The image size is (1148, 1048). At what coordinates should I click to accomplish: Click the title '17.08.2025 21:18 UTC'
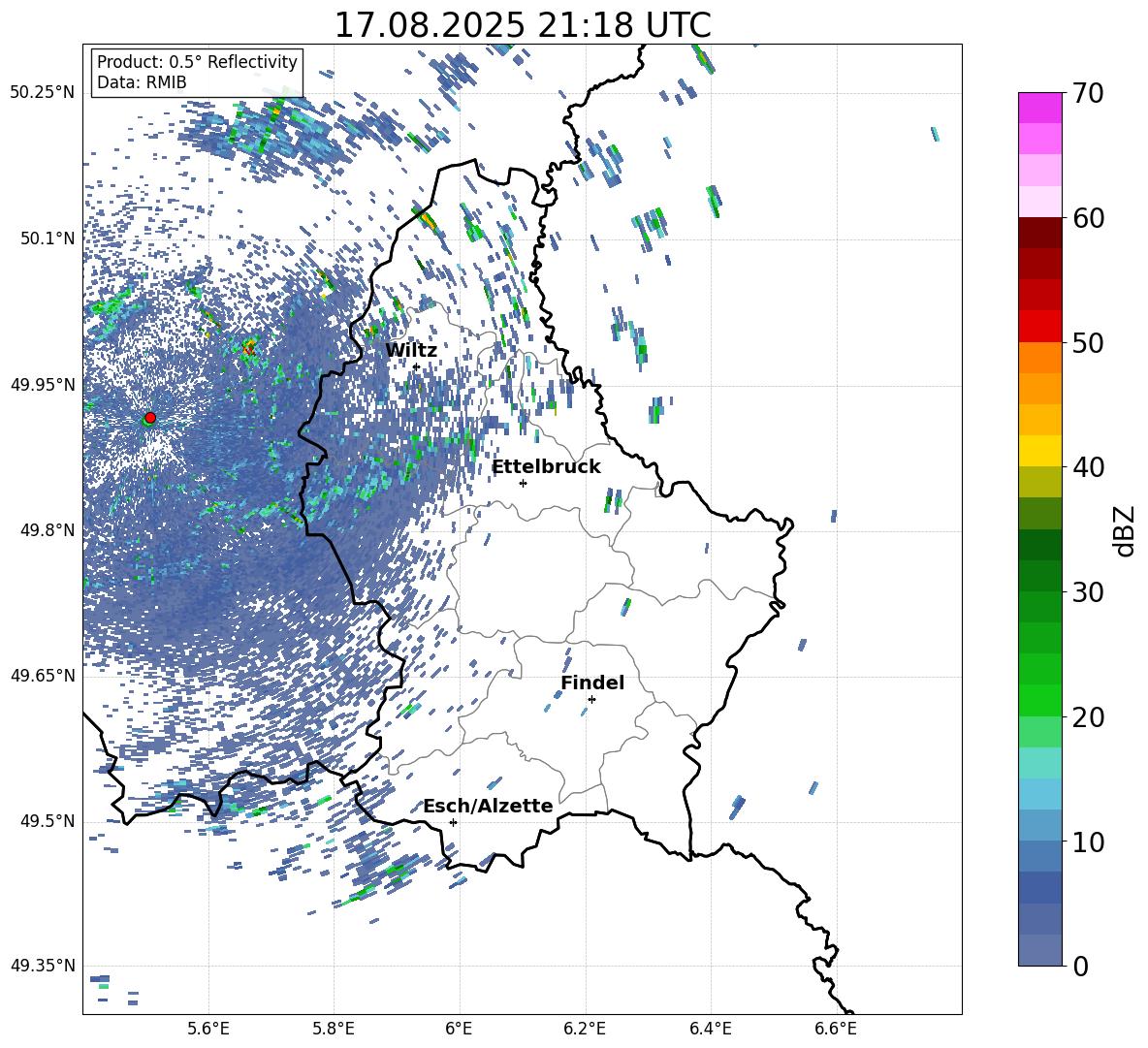tap(523, 25)
